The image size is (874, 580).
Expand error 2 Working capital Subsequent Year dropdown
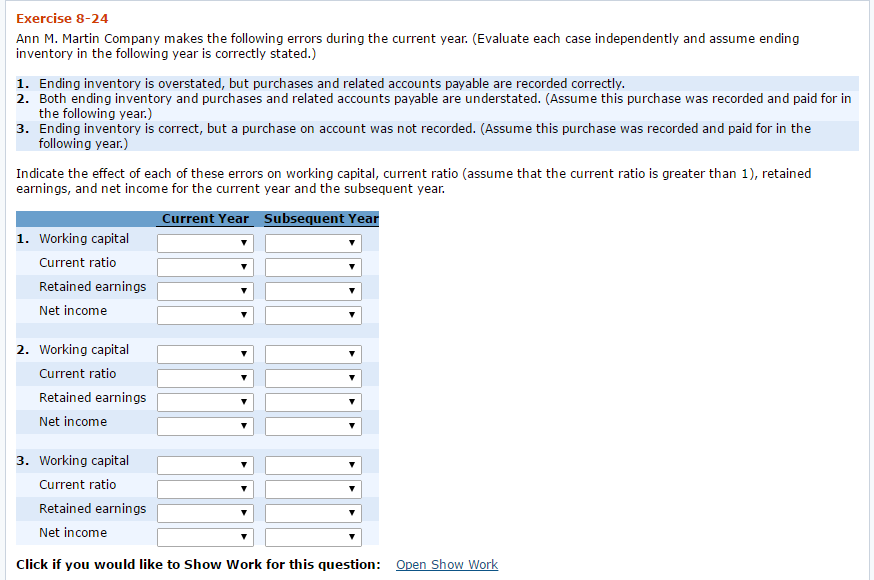tap(313, 354)
